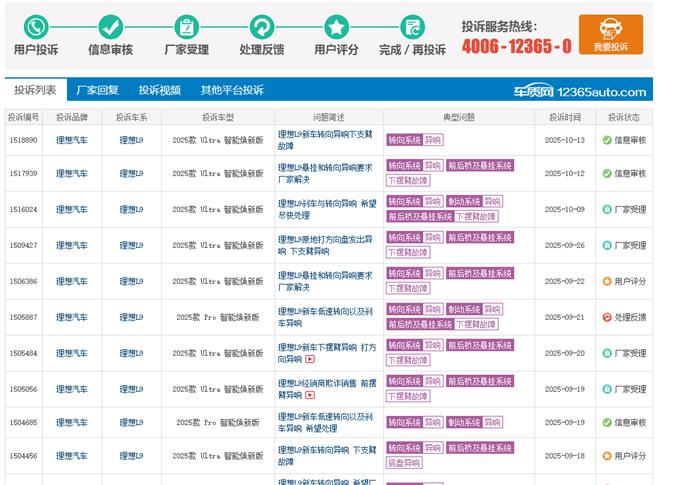This screenshot has width=700, height=485.
Task: Click the 用户评分 star icon
Action: tap(336, 27)
